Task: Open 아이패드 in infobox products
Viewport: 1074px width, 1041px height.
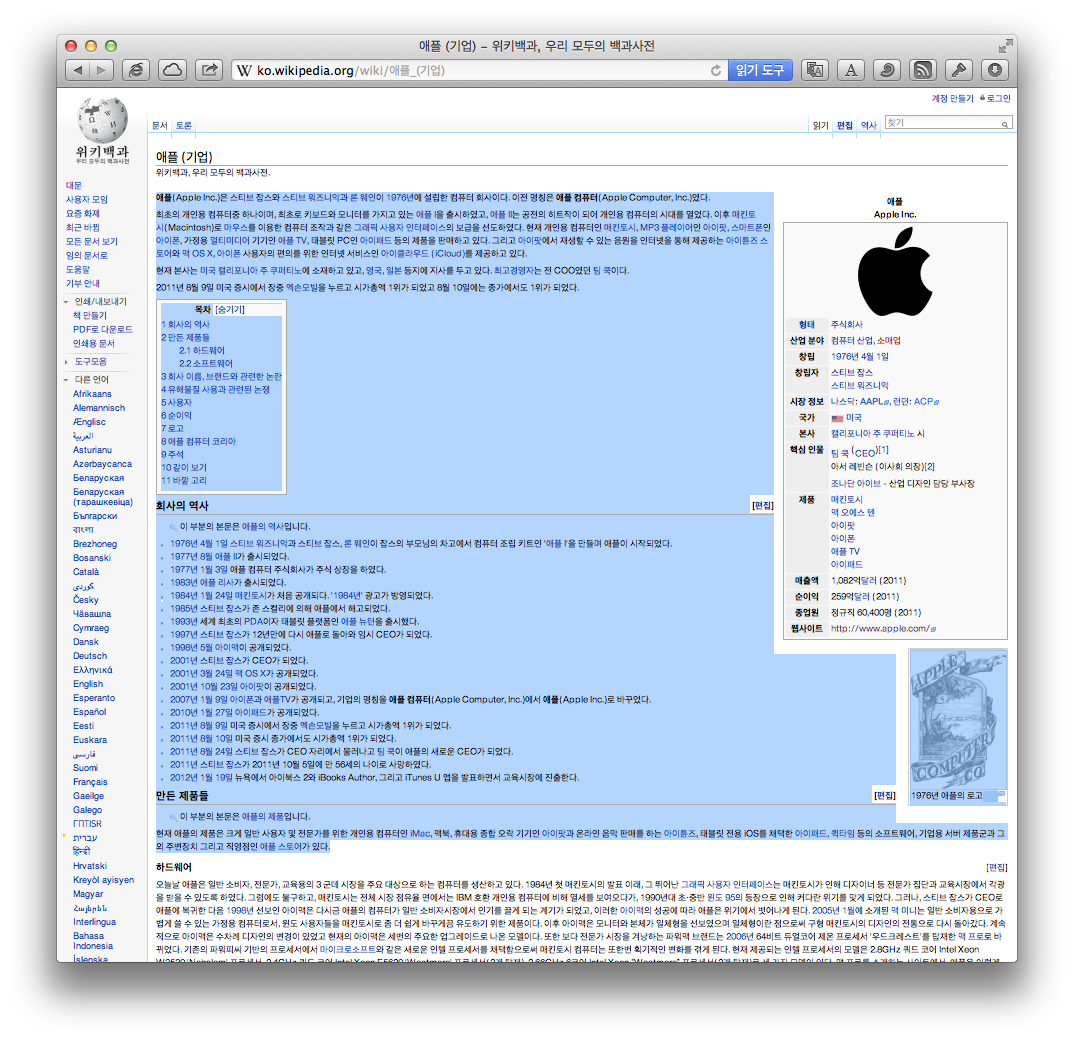Action: click(x=847, y=565)
